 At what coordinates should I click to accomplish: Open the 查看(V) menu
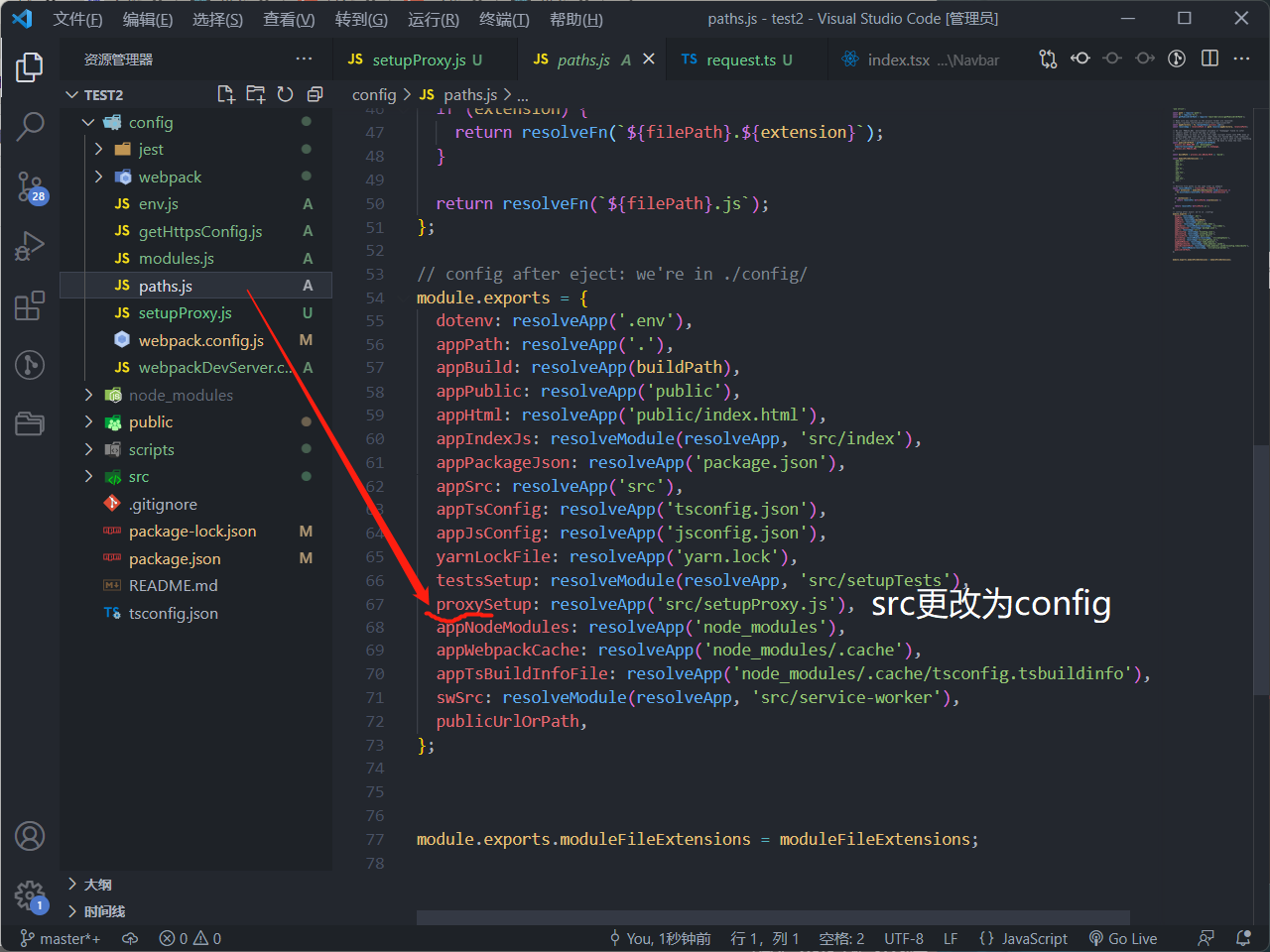pos(289,19)
